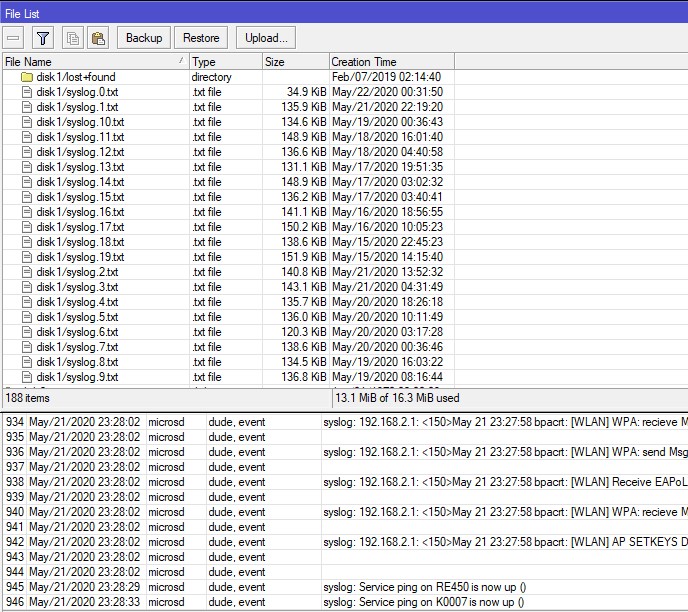Click creation time May/22/2020 00:31:50
688x612 pixels.
point(387,92)
